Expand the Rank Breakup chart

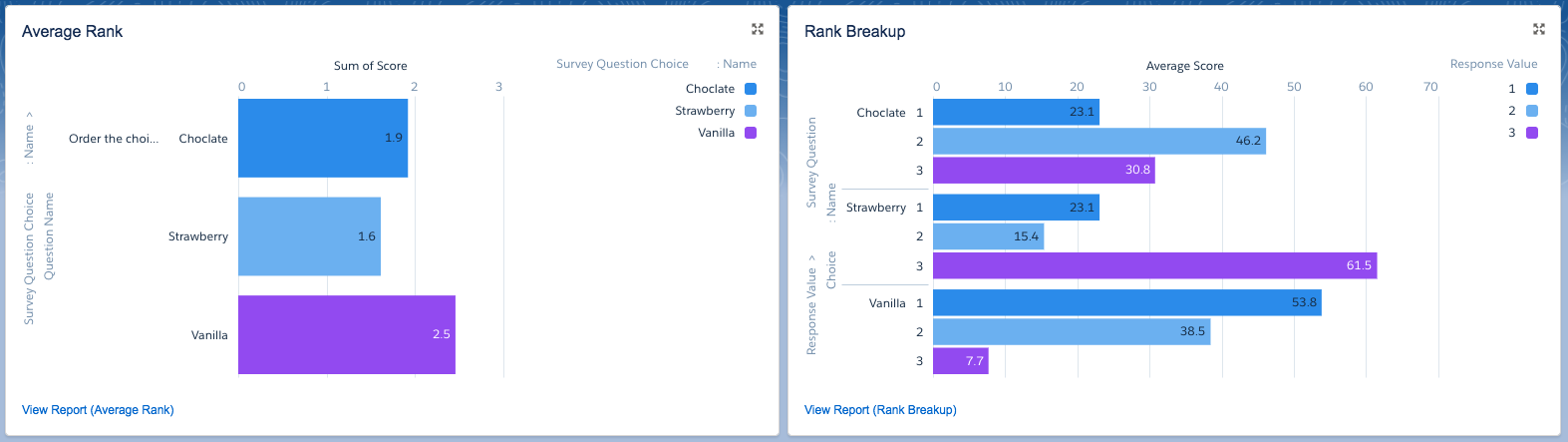pyautogui.click(x=1539, y=30)
